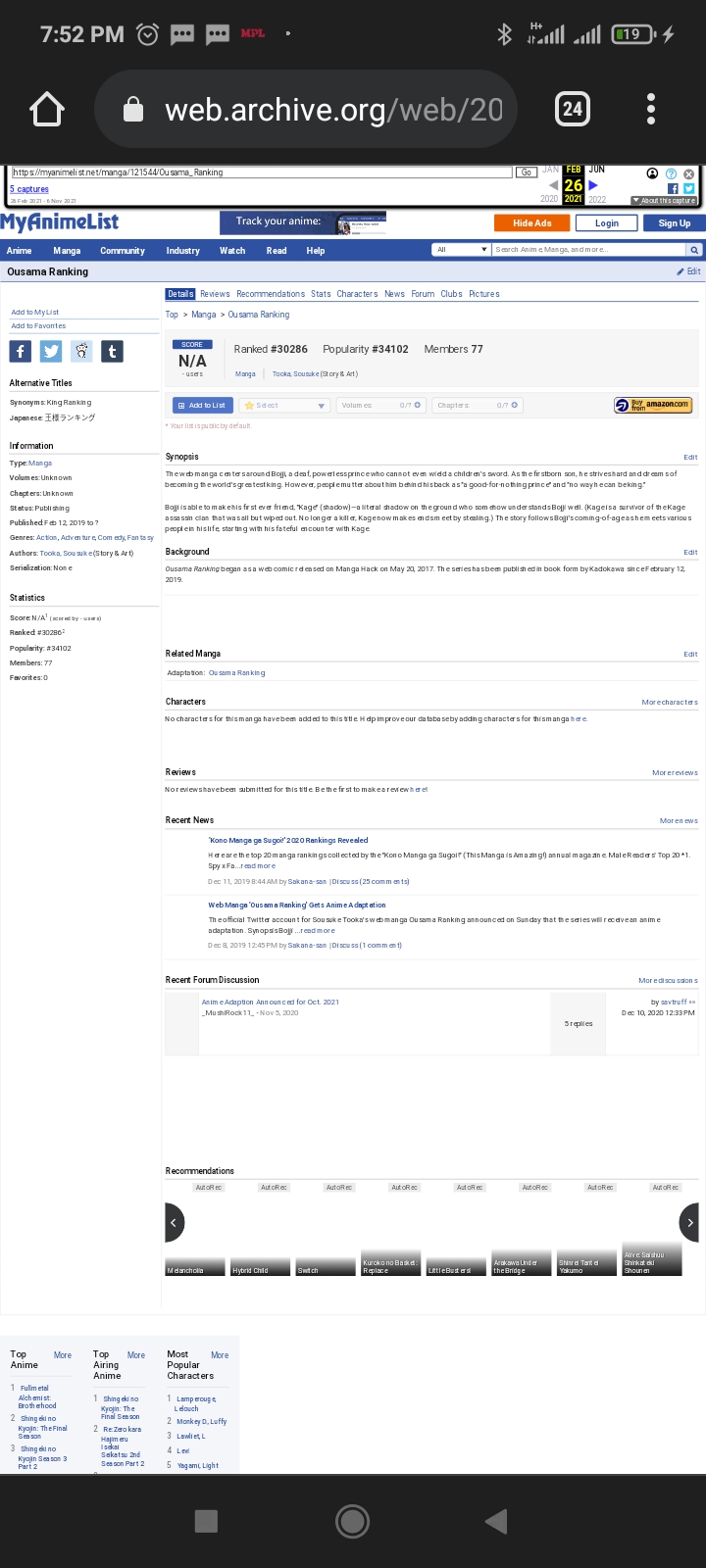Click the MyAnimeList logo

(x=60, y=222)
